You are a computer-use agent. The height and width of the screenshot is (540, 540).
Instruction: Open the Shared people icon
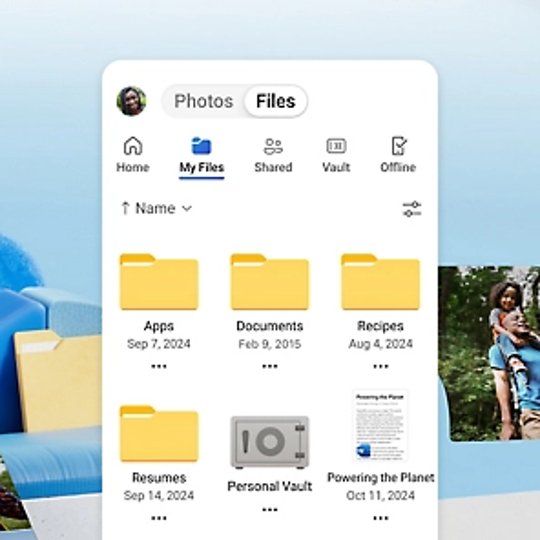point(273,146)
